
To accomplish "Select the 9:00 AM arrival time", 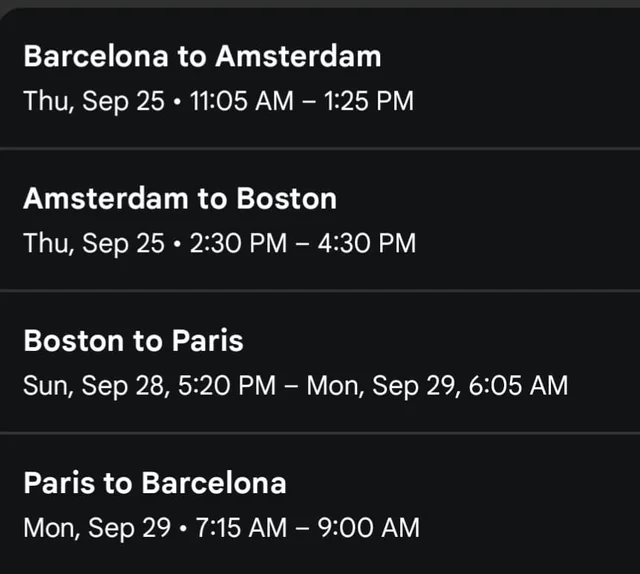I will 369,527.
